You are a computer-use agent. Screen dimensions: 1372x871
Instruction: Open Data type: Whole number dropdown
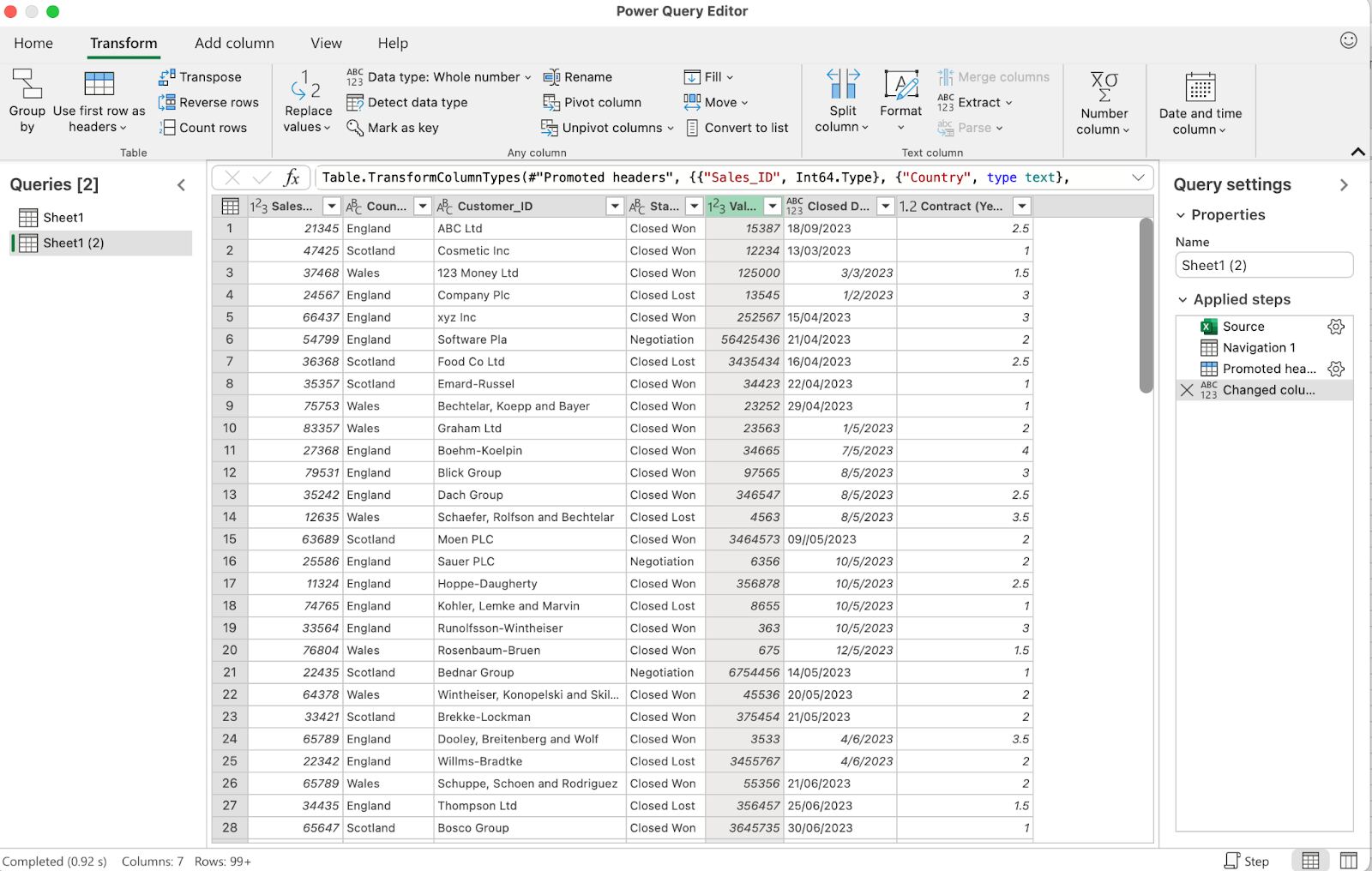point(439,77)
